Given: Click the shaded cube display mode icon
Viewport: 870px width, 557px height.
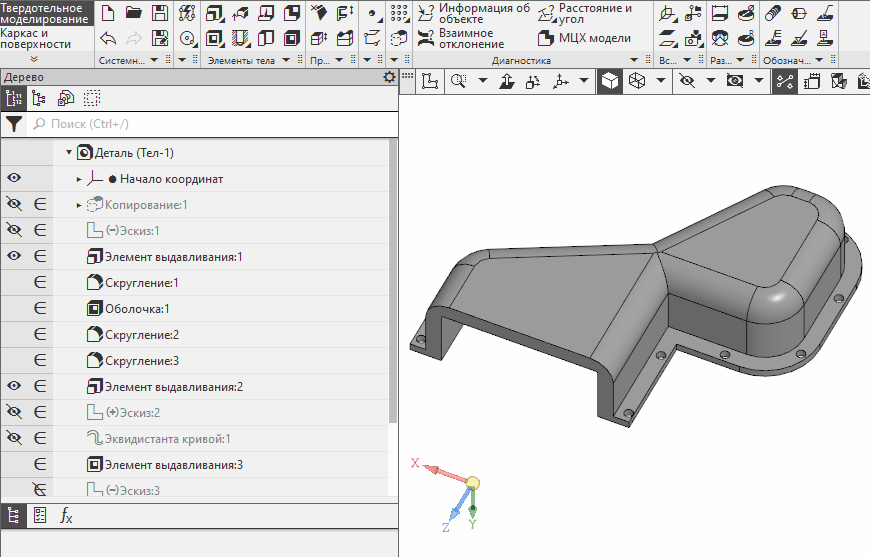Looking at the screenshot, I should pyautogui.click(x=609, y=82).
